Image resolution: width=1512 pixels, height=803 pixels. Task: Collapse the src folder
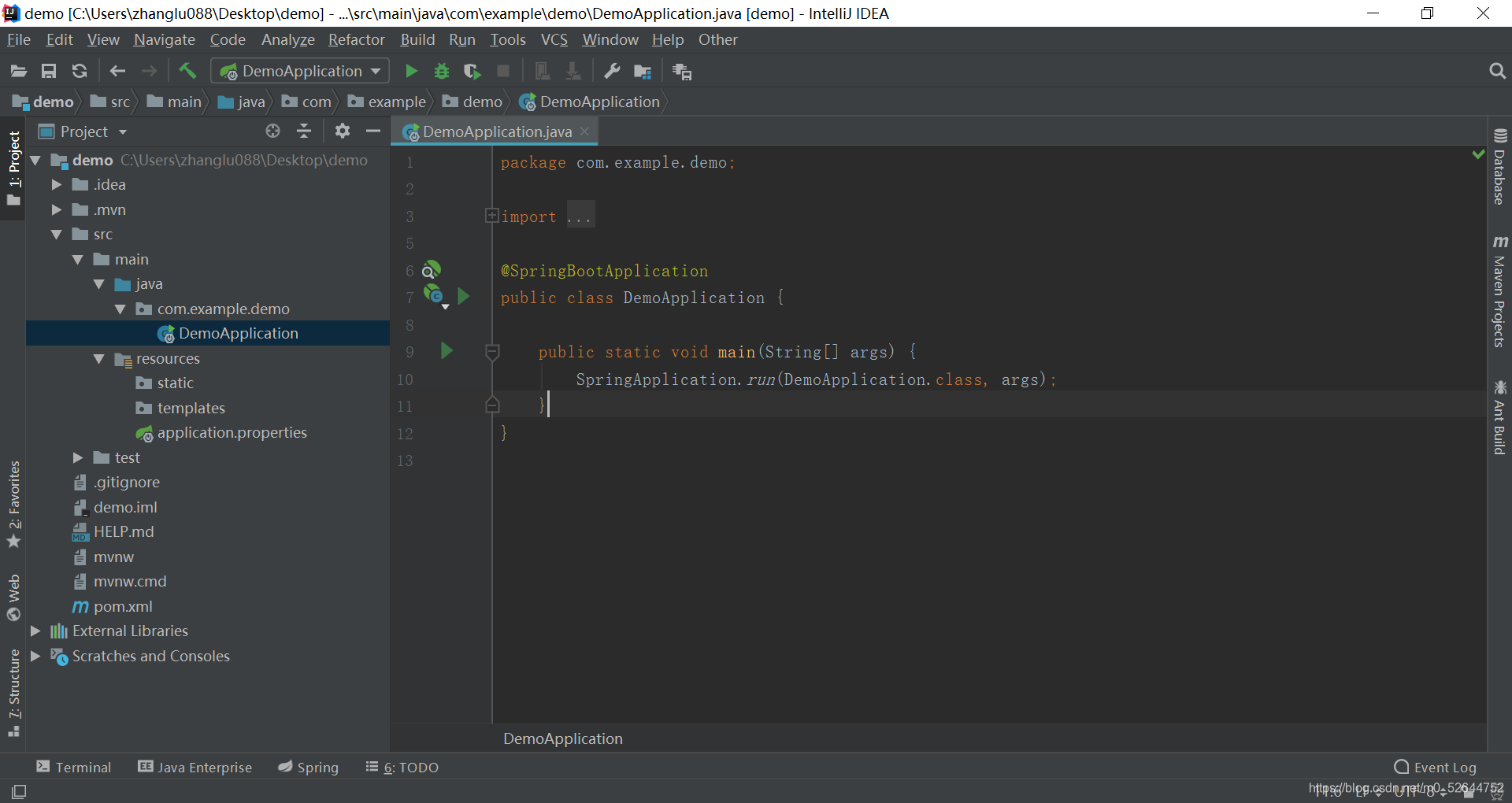(56, 235)
